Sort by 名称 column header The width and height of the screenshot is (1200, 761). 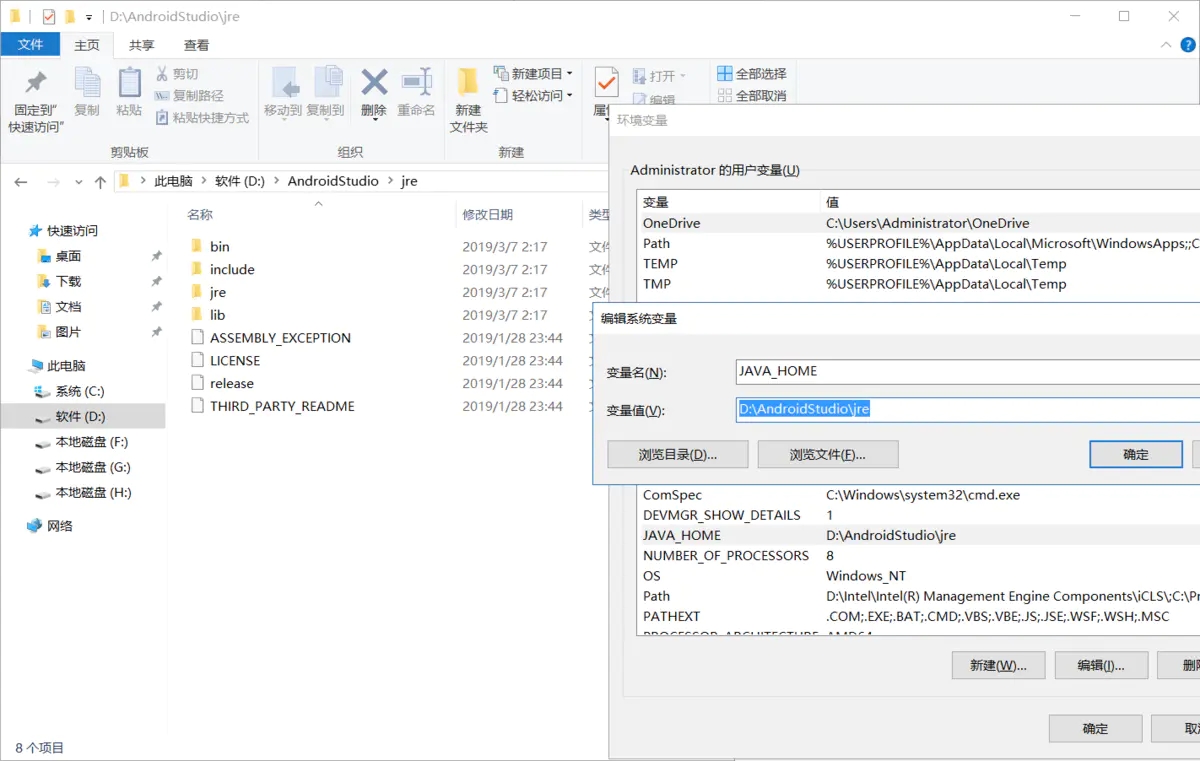[x=200, y=214]
